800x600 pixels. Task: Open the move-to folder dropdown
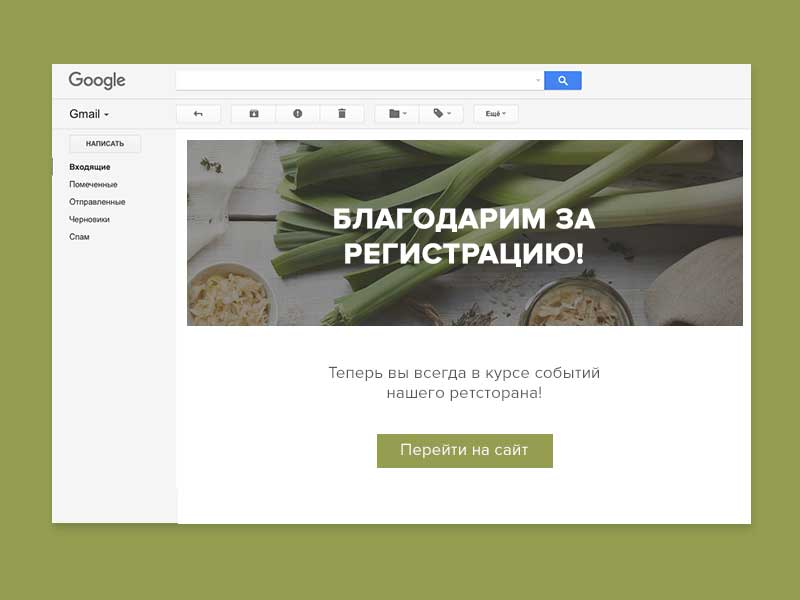(397, 114)
